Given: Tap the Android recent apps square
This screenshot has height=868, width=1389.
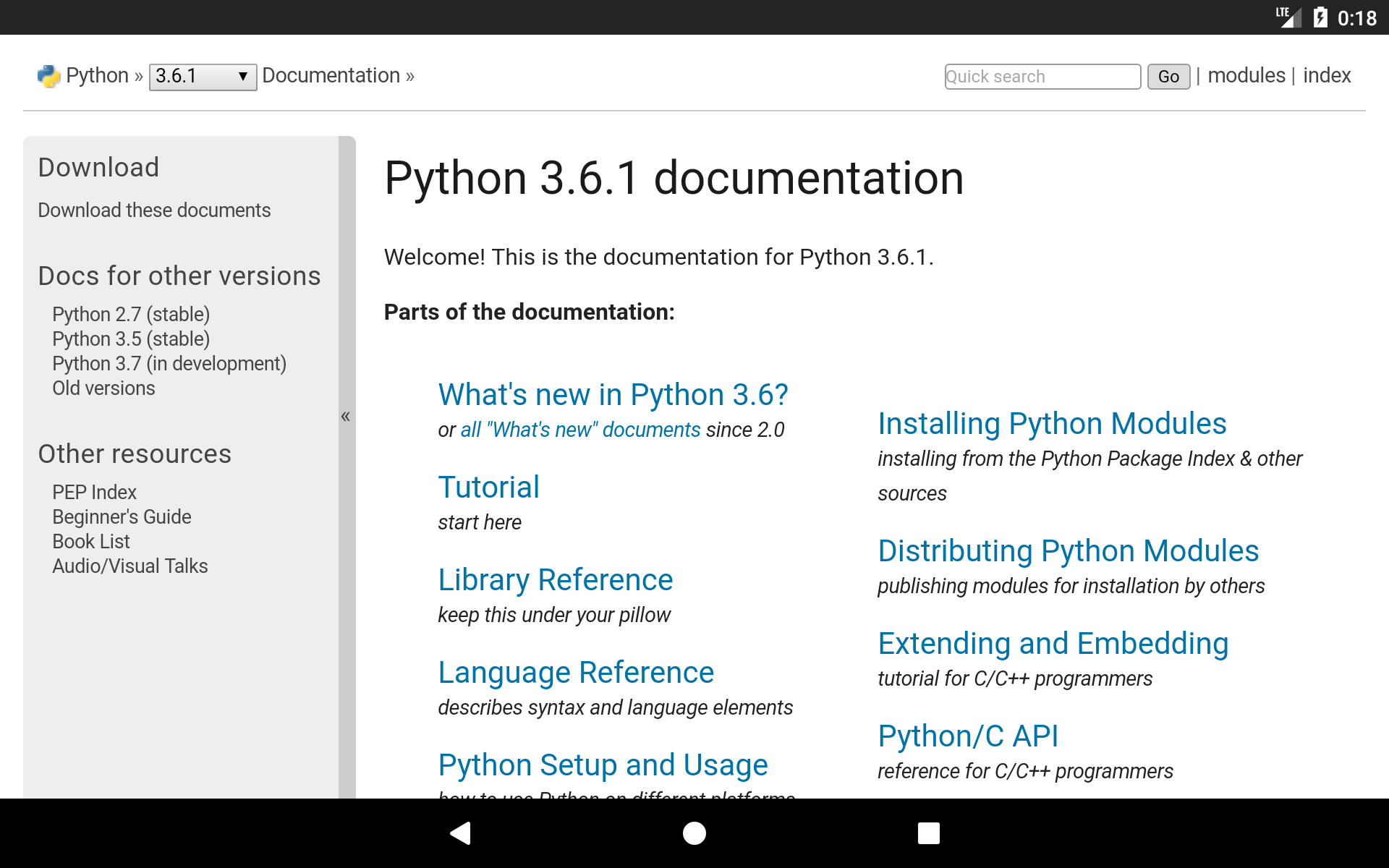Looking at the screenshot, I should (928, 833).
